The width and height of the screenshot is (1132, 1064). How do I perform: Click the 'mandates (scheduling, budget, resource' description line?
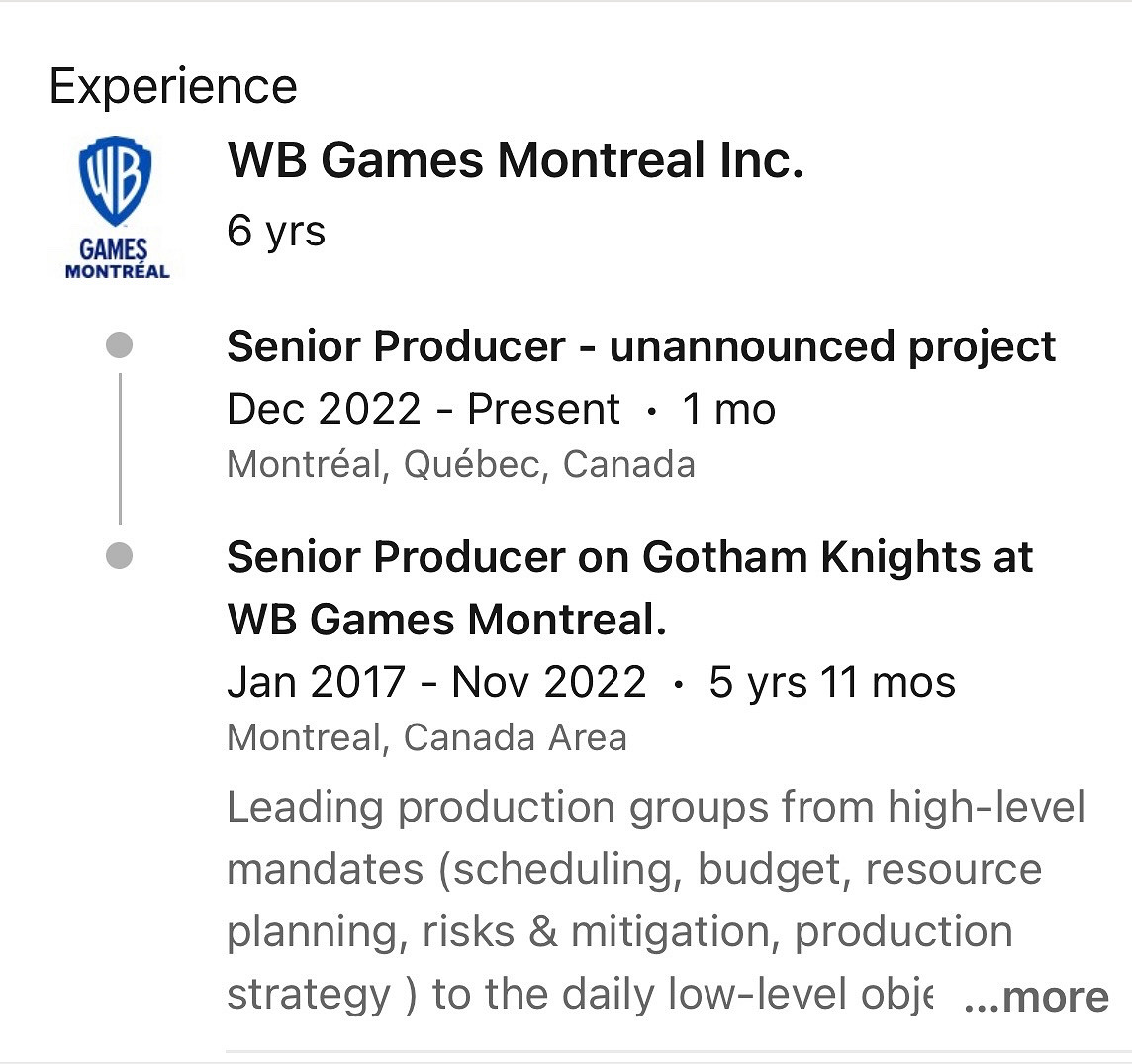pyautogui.click(x=633, y=870)
